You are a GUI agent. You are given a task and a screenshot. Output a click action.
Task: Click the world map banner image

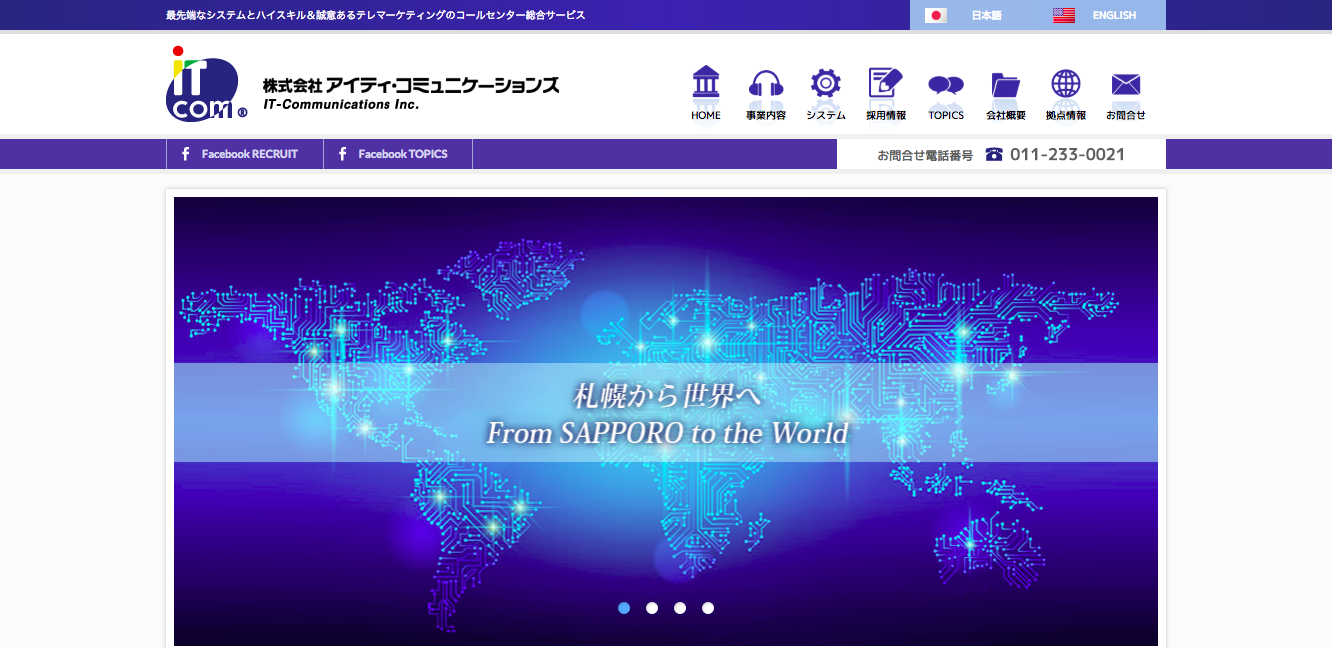point(666,300)
